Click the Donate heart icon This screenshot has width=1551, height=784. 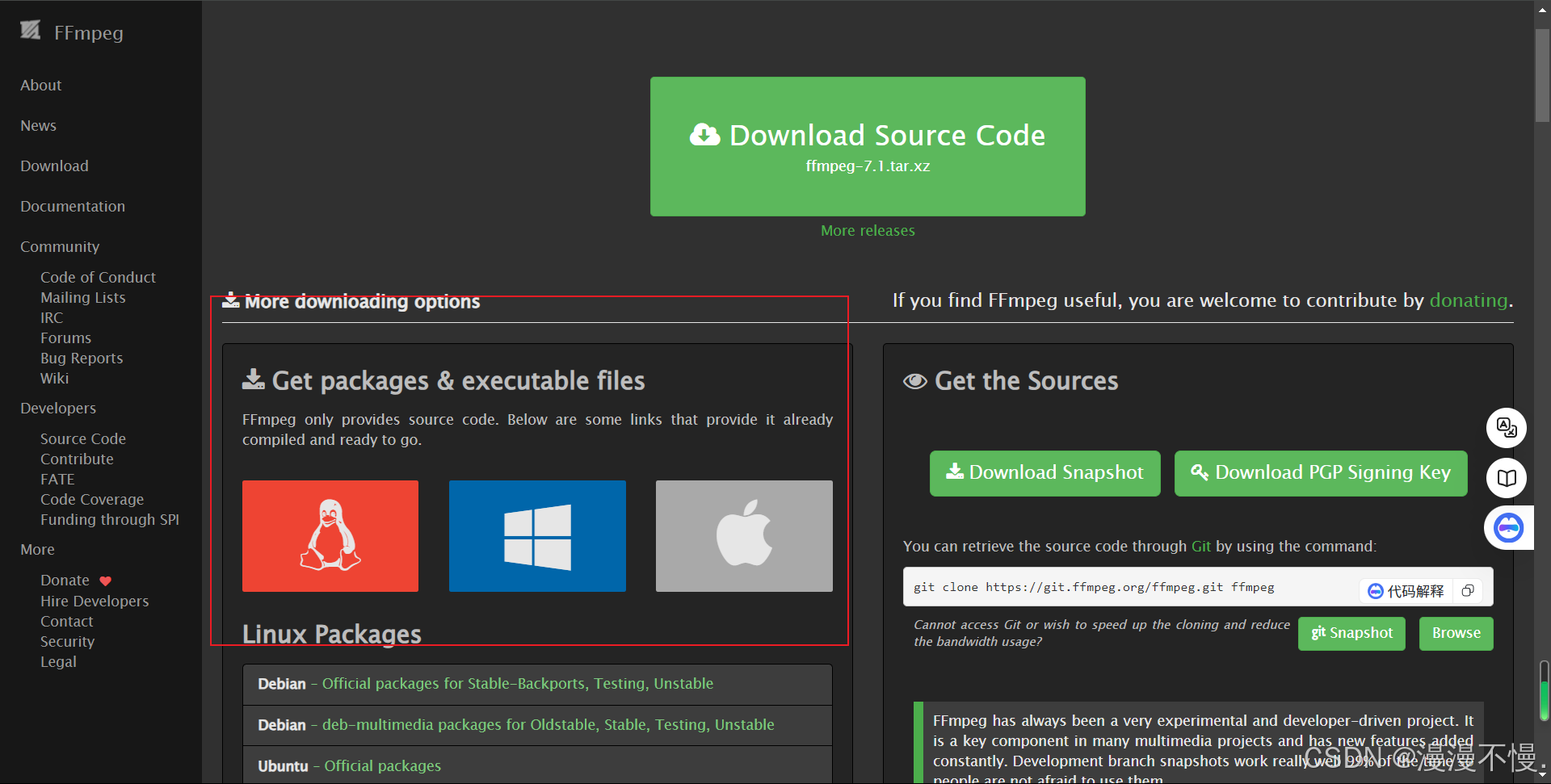(x=106, y=581)
